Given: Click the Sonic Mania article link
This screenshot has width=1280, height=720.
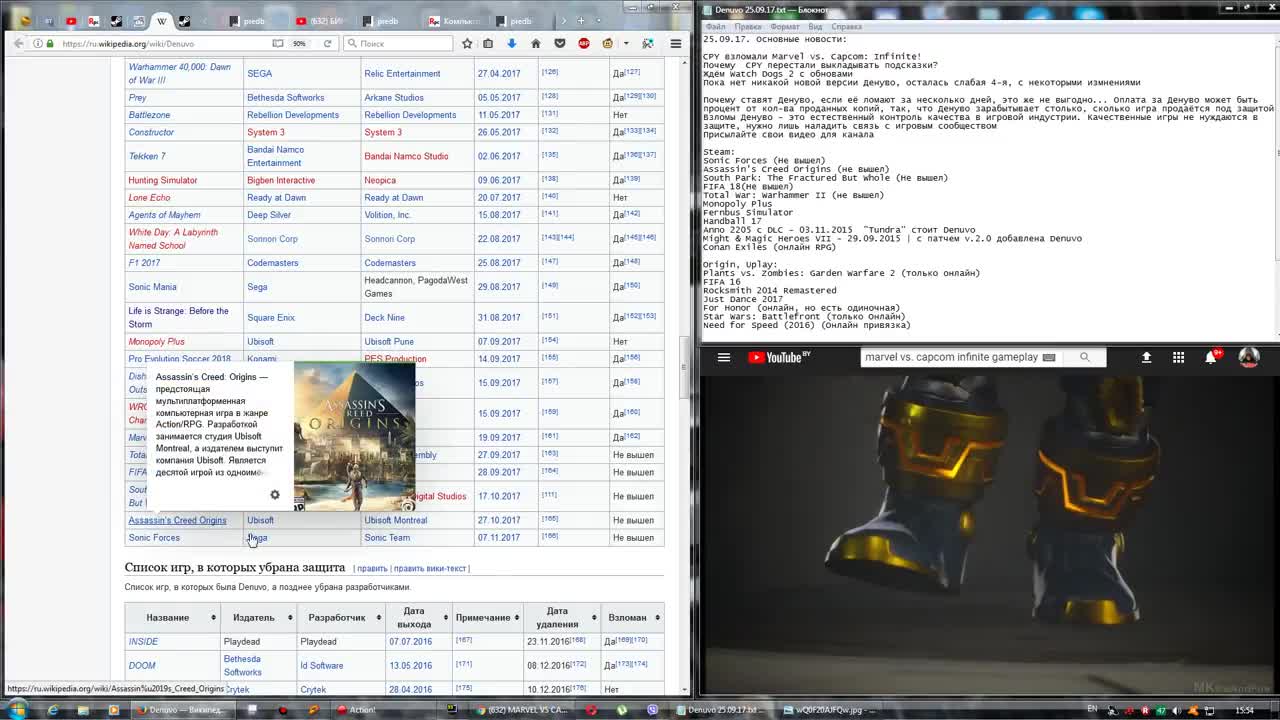Looking at the screenshot, I should [x=152, y=287].
